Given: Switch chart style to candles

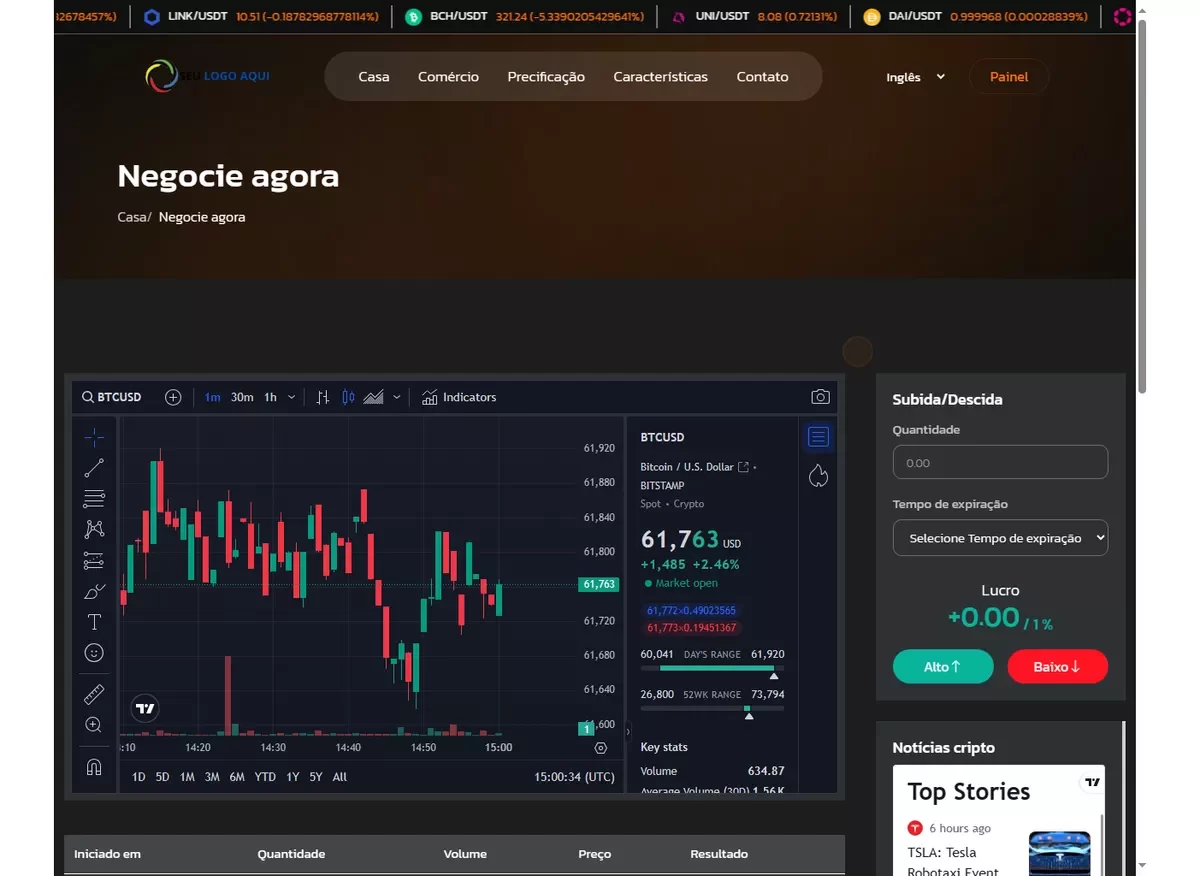Looking at the screenshot, I should [x=348, y=397].
